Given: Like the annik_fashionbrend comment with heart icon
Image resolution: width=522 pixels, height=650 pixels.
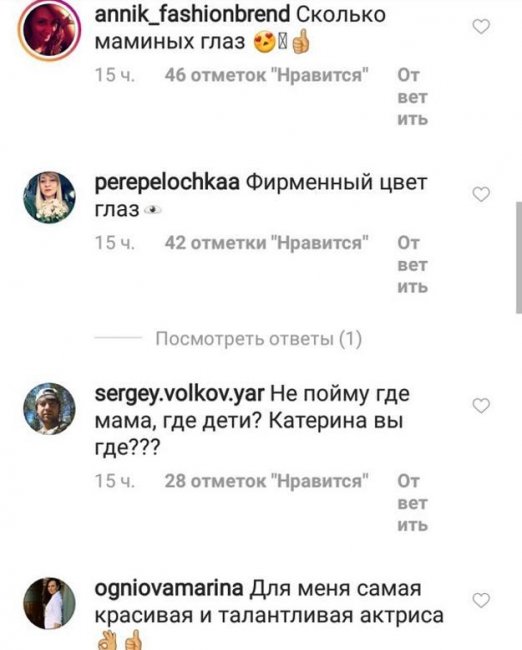Looking at the screenshot, I should pyautogui.click(x=481, y=27).
